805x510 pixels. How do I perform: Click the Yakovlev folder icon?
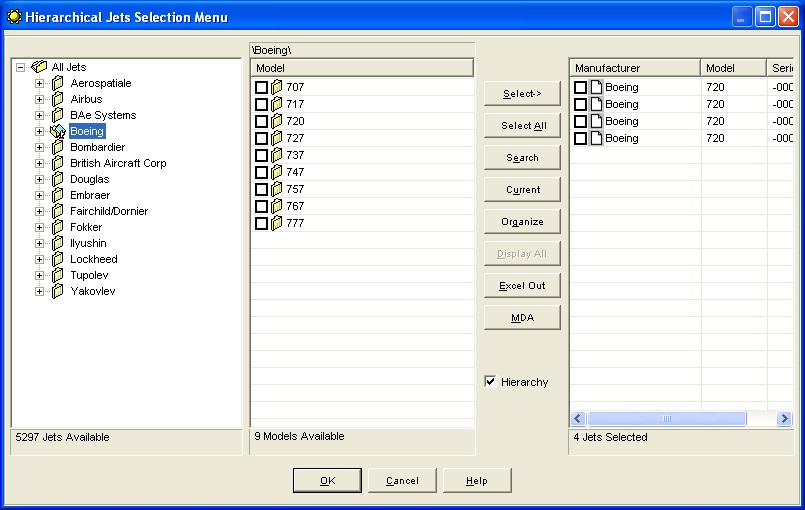click(x=58, y=291)
